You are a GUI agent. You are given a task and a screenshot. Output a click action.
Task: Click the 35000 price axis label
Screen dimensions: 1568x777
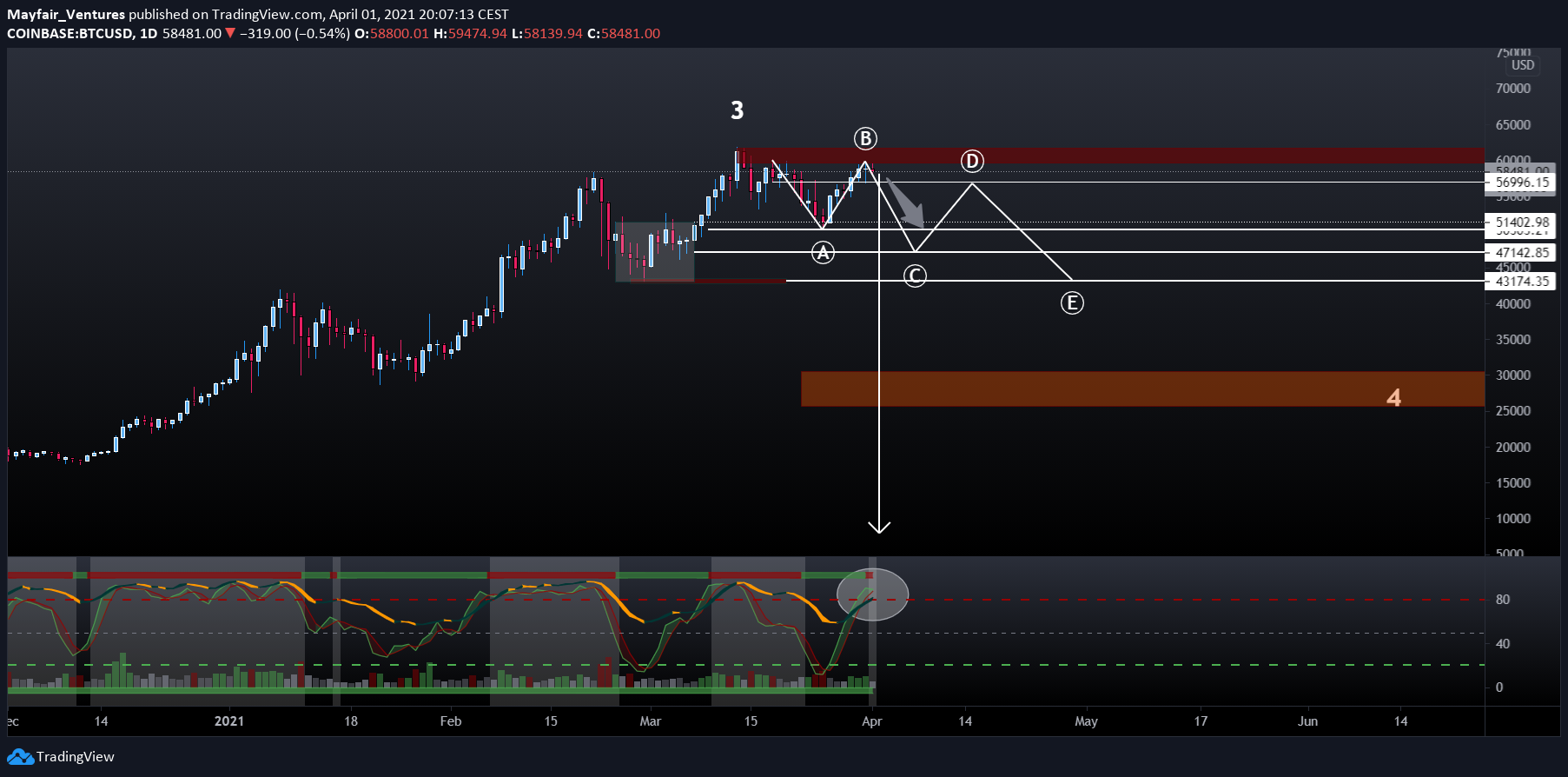click(1513, 340)
